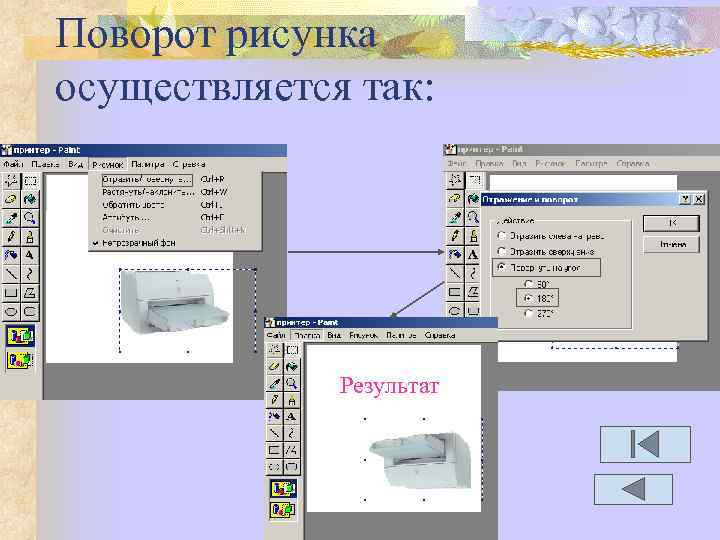Viewport: 720px width, 540px height.
Task: Pick the Eraser tool in left Paint window
Action: point(11,200)
